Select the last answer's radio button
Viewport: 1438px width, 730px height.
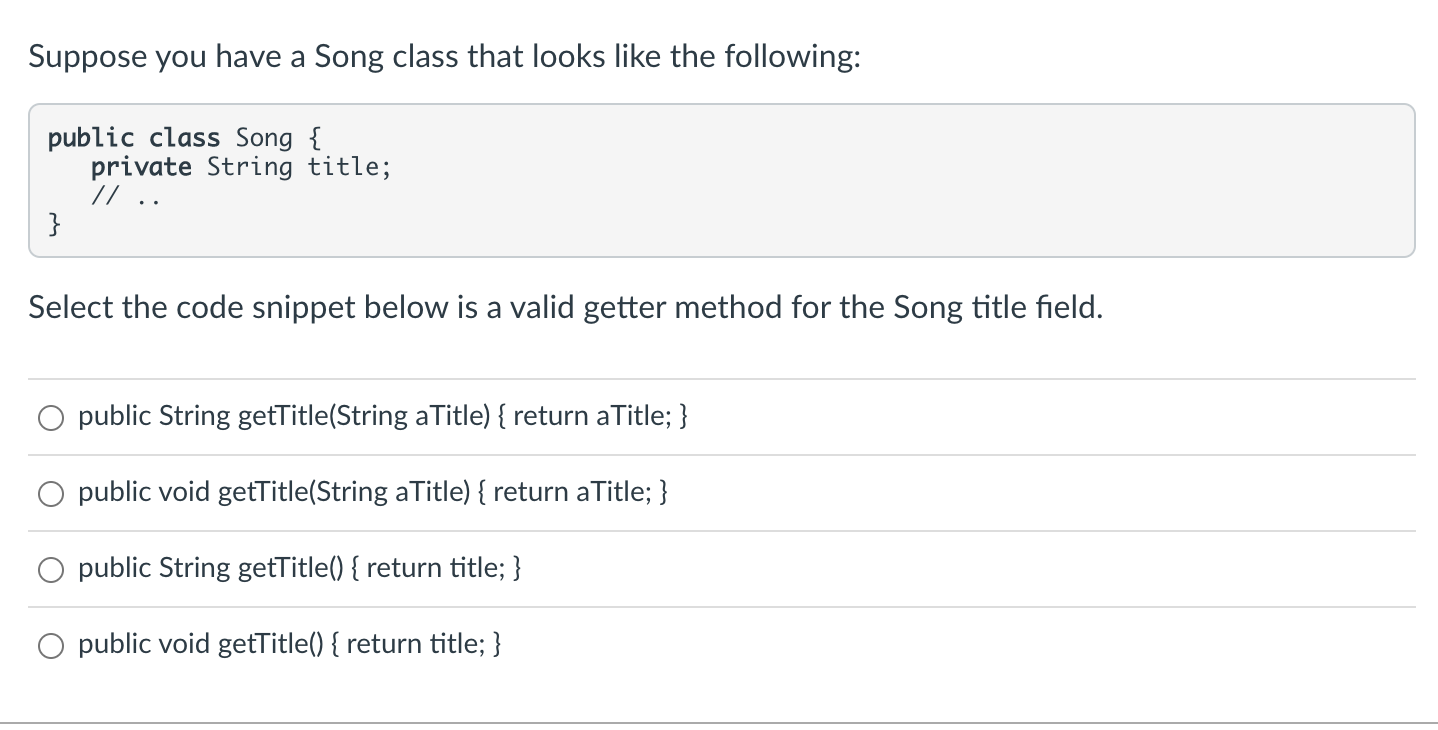tap(51, 645)
